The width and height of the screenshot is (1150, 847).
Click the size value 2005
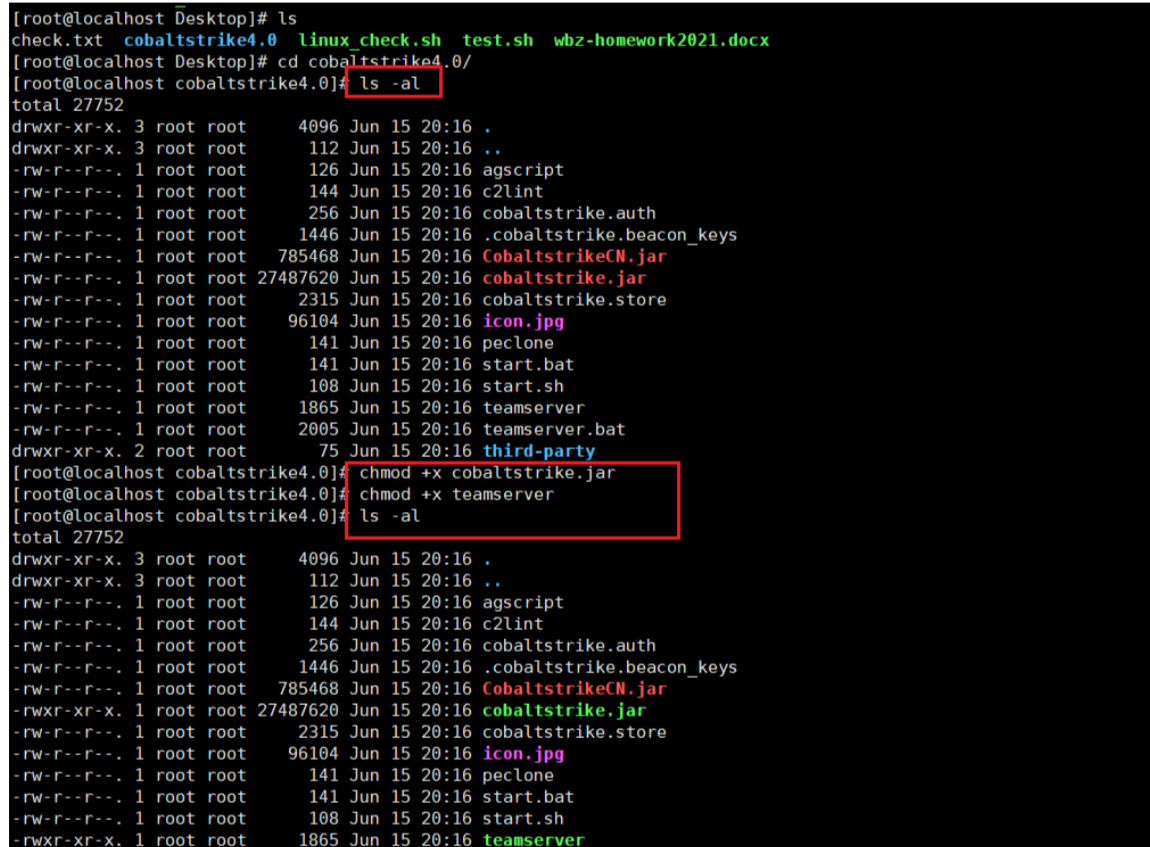[x=318, y=429]
